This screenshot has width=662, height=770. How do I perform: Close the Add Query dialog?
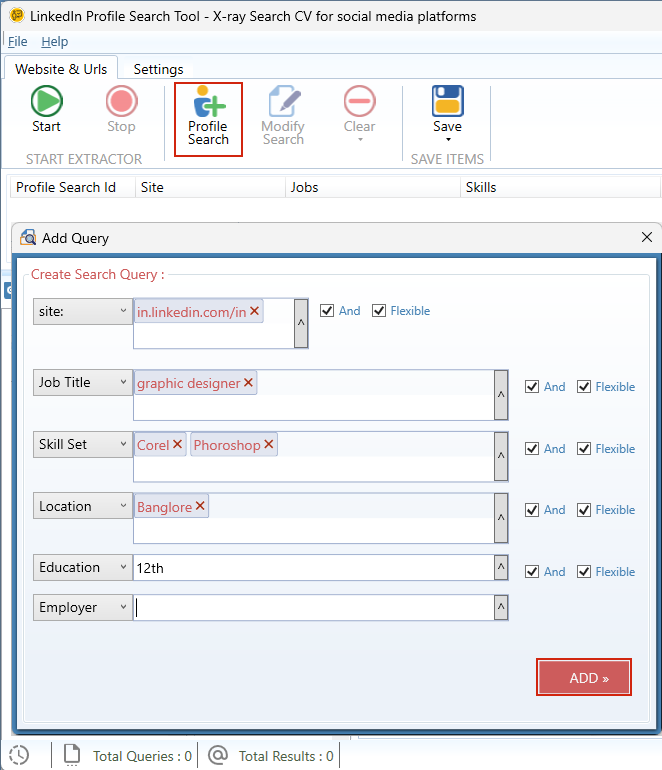tap(647, 237)
